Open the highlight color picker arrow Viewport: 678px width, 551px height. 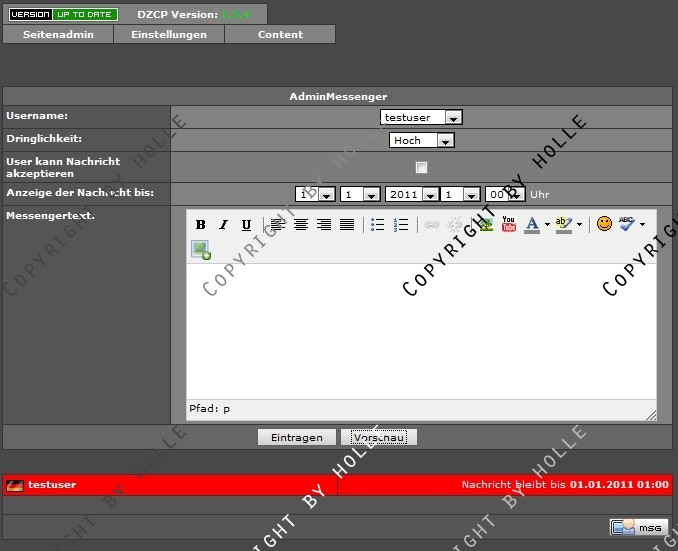[x=579, y=224]
